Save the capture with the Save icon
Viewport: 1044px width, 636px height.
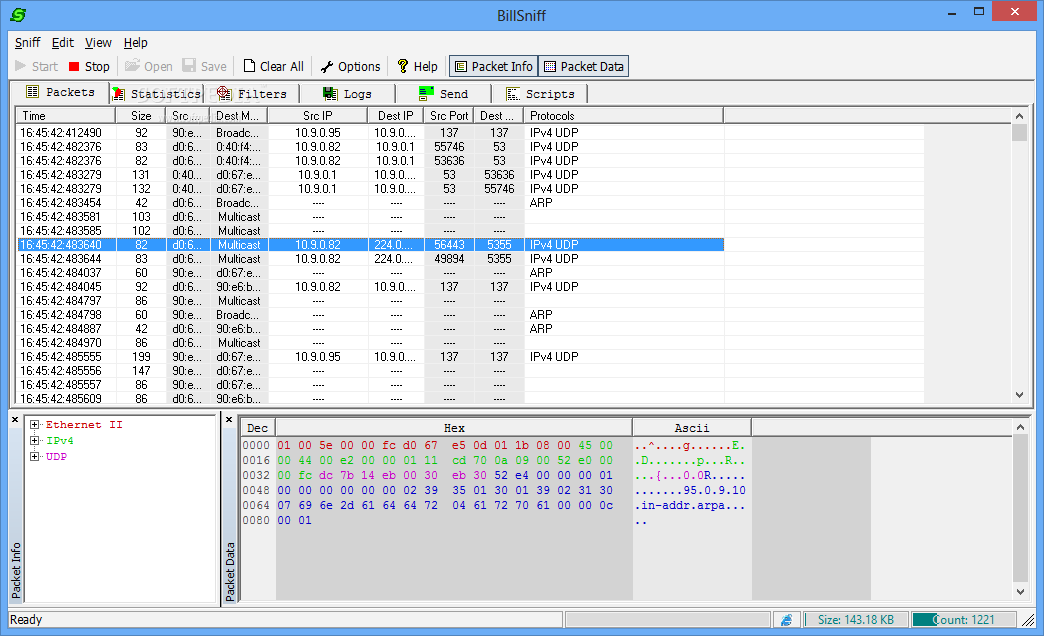point(189,65)
